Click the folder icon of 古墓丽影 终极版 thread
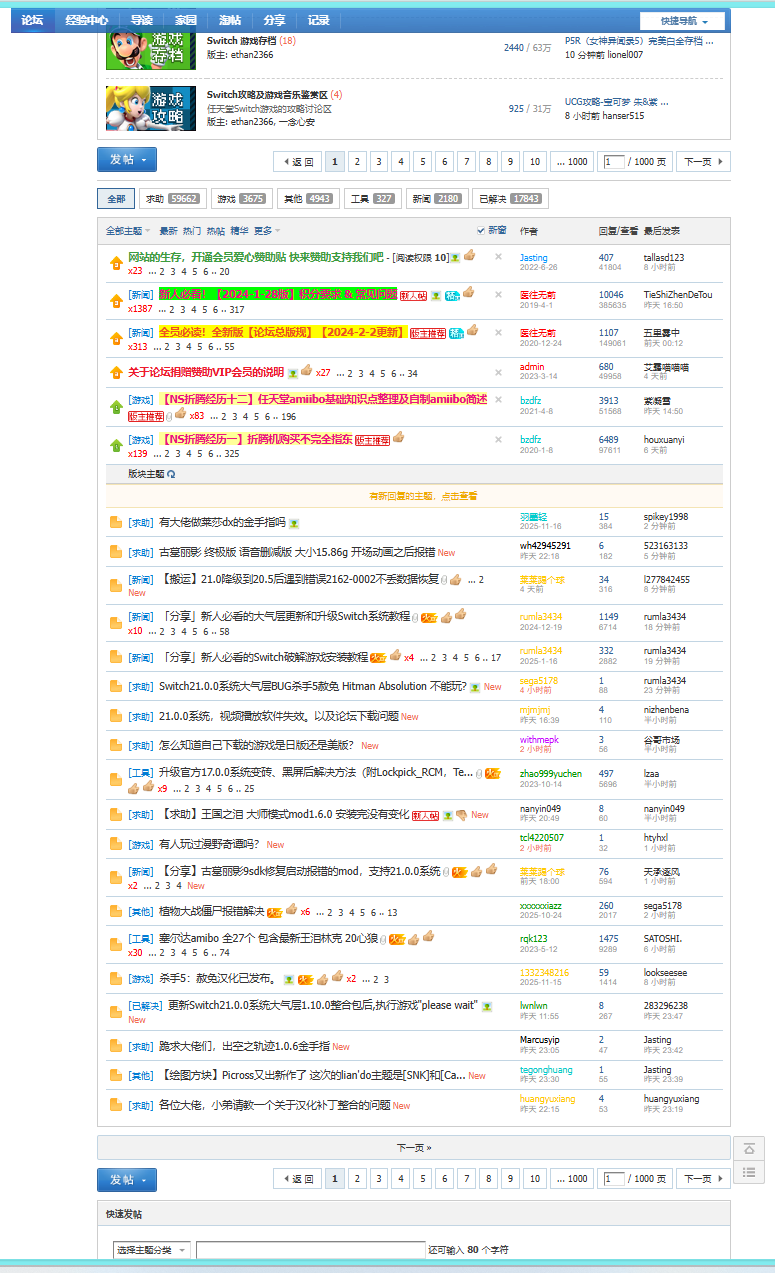 (x=116, y=552)
